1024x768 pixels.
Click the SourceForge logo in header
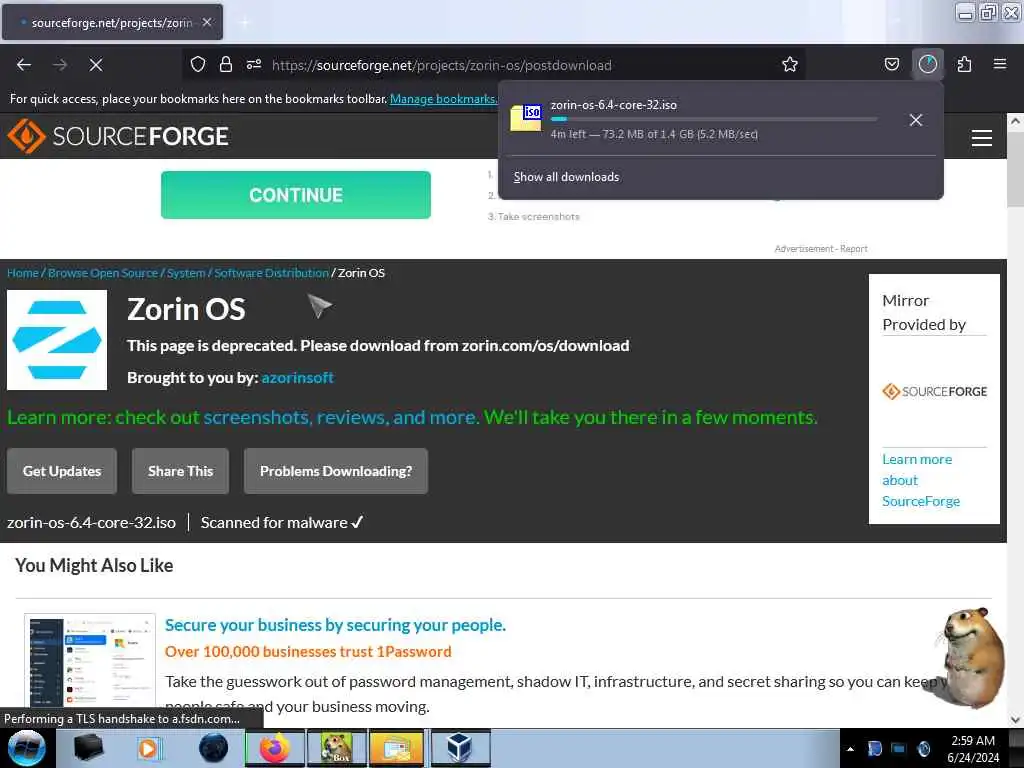[118, 136]
